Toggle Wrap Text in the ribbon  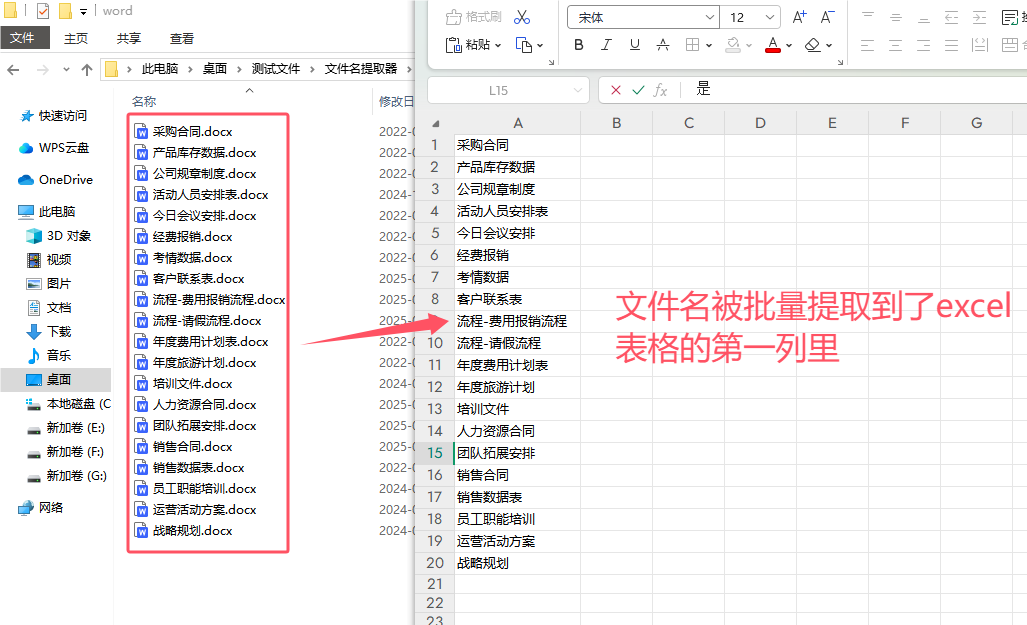(x=1010, y=17)
